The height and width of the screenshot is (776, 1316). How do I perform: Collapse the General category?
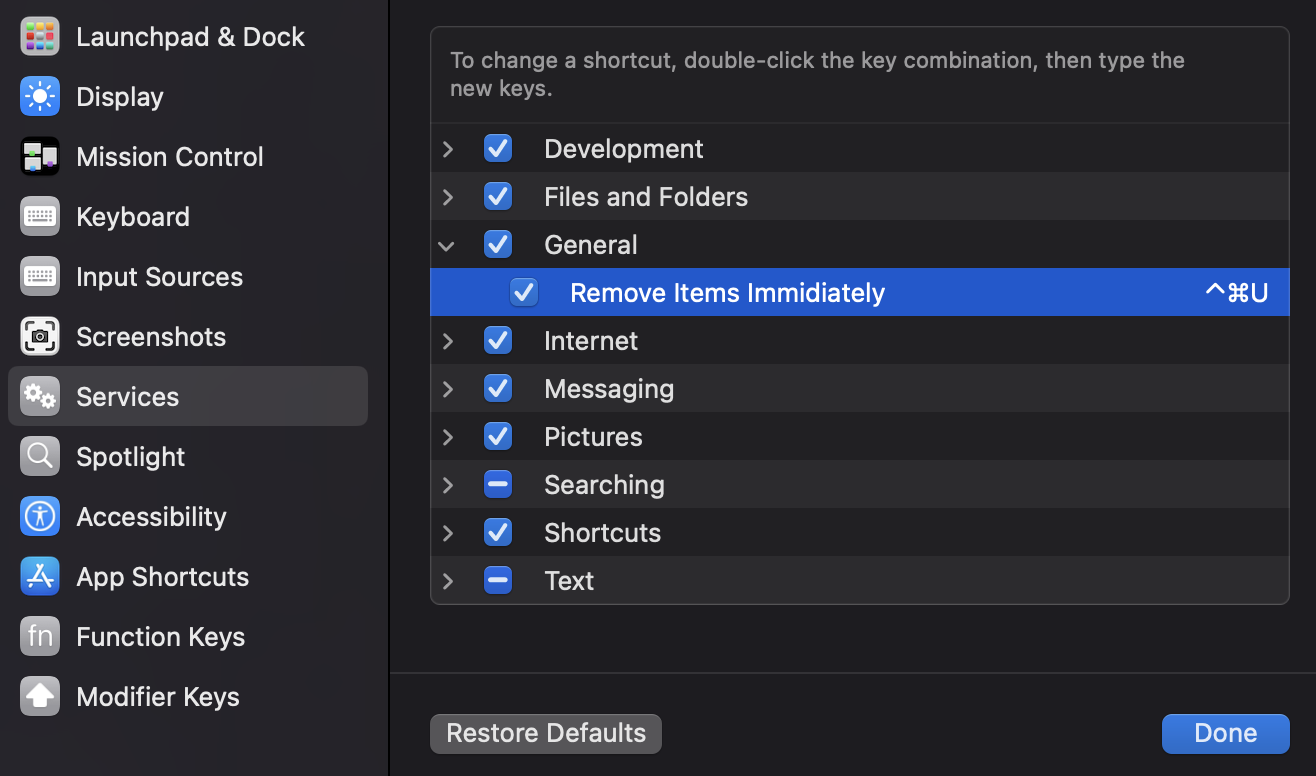pyautogui.click(x=447, y=244)
